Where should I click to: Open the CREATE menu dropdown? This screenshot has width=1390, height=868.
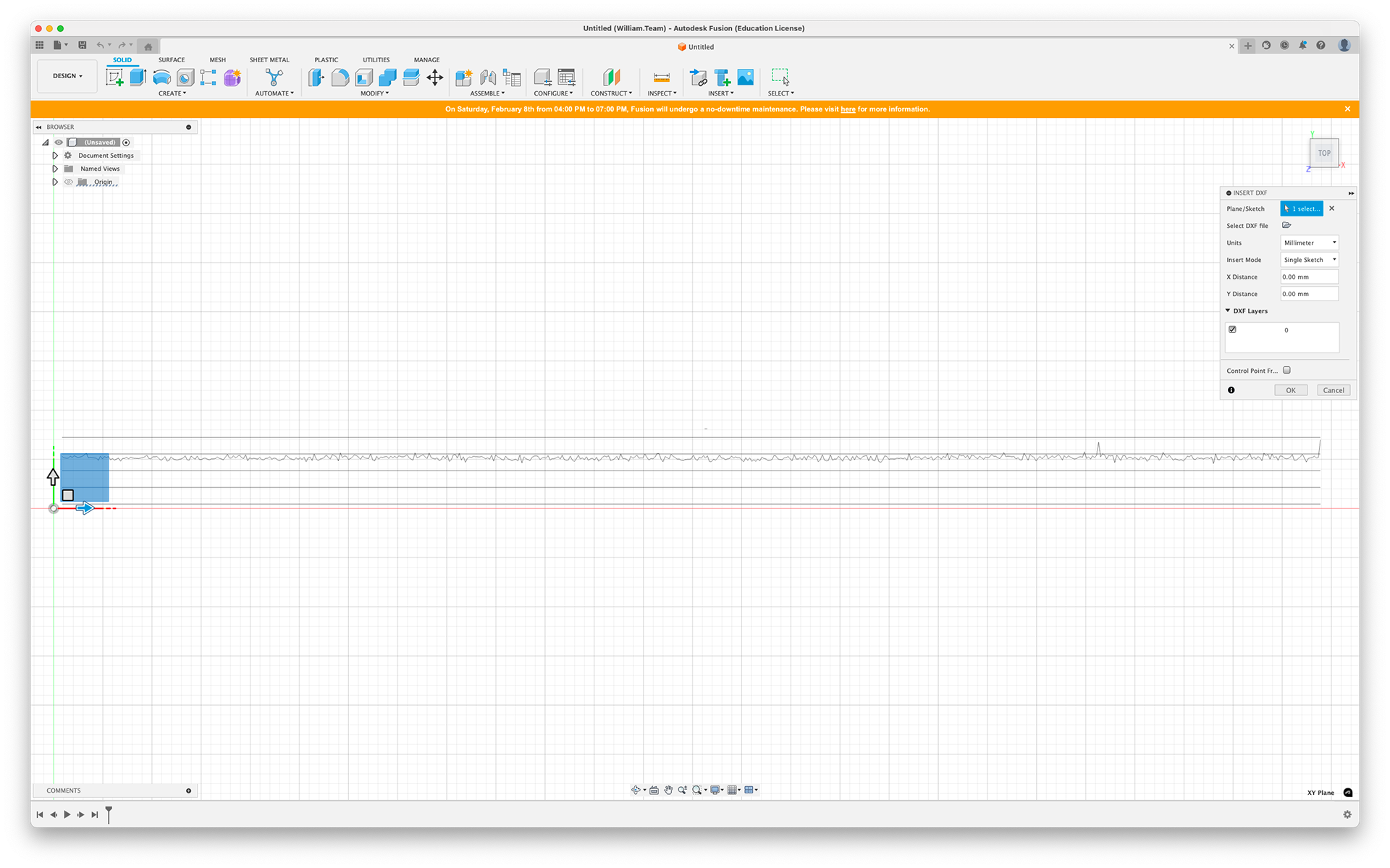pyautogui.click(x=172, y=93)
